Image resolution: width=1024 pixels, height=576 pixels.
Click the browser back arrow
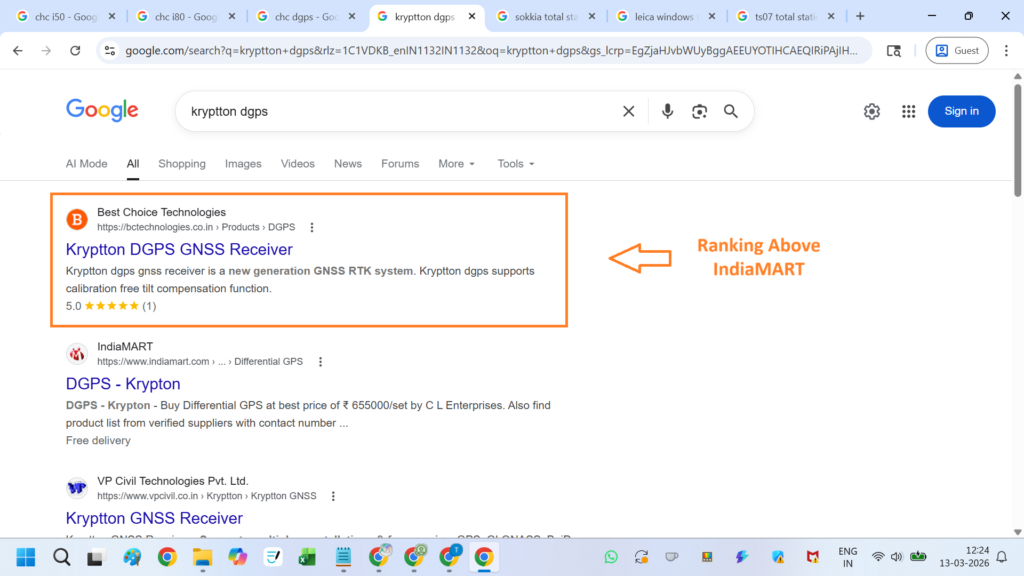16,50
